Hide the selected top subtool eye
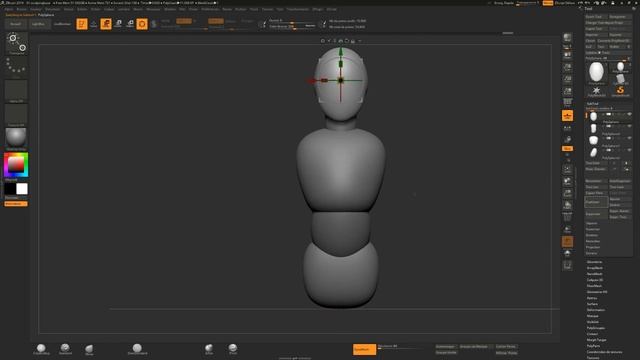This screenshot has width=640, height=360. coord(629,114)
